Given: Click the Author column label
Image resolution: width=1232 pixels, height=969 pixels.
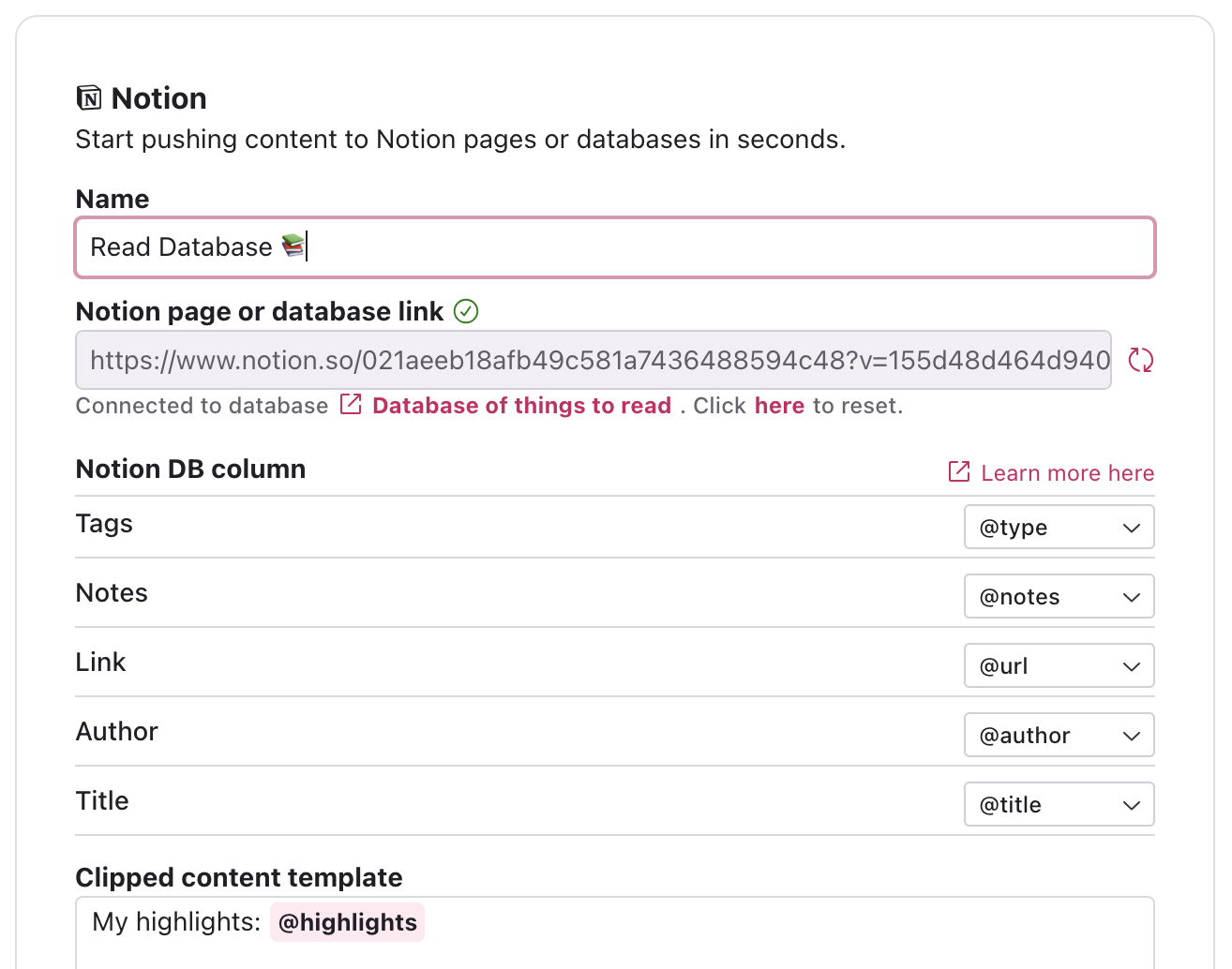Looking at the screenshot, I should tap(117, 732).
